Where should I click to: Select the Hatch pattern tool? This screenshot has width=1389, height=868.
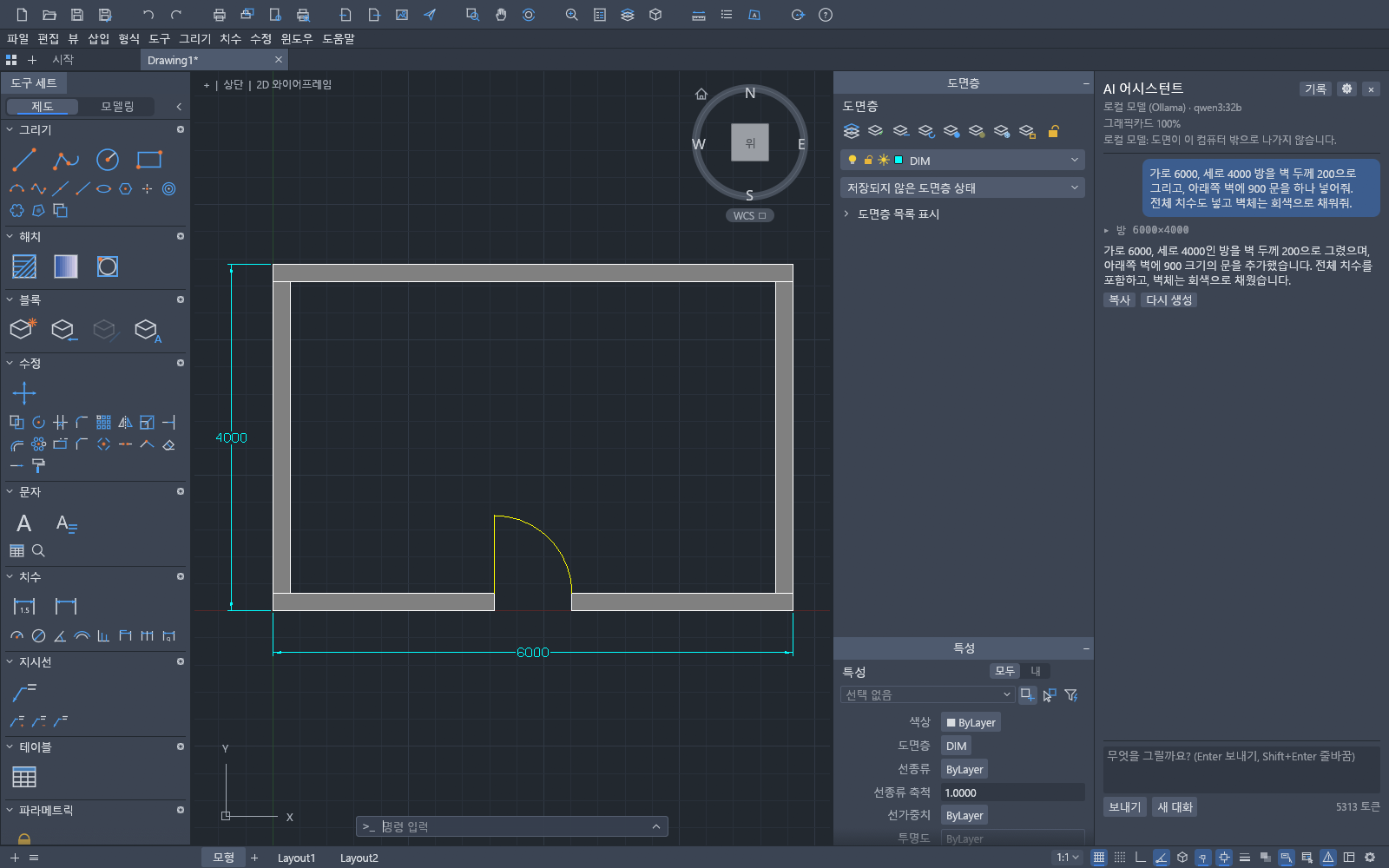24,266
